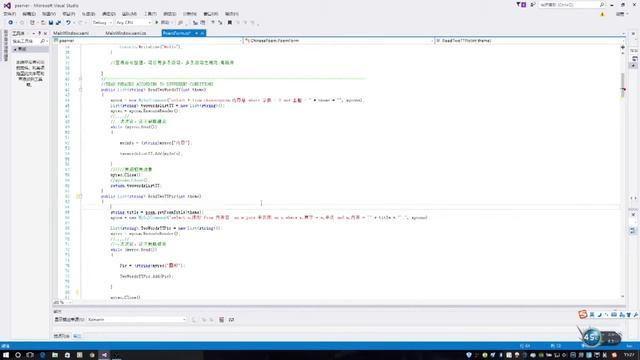Click the Open File toolbar icon
640x360 pixels.
coord(42,22)
